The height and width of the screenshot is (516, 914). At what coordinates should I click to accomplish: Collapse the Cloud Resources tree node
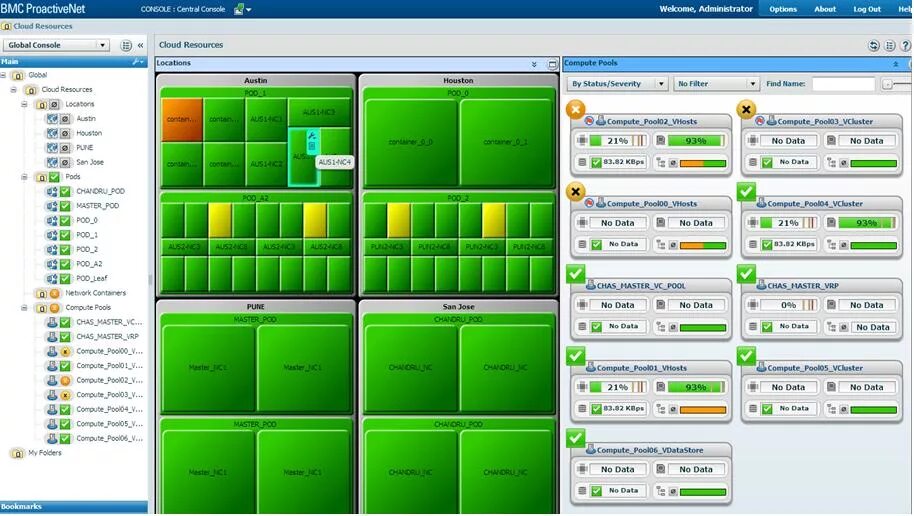(x=14, y=89)
